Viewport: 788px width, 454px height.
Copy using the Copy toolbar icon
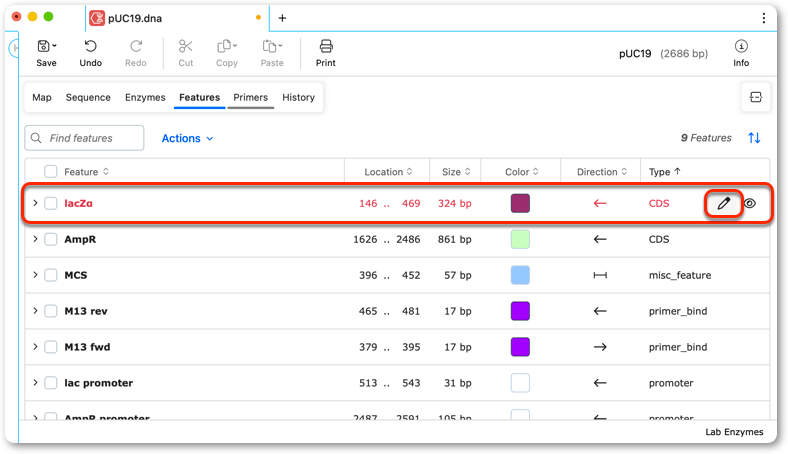pyautogui.click(x=224, y=46)
